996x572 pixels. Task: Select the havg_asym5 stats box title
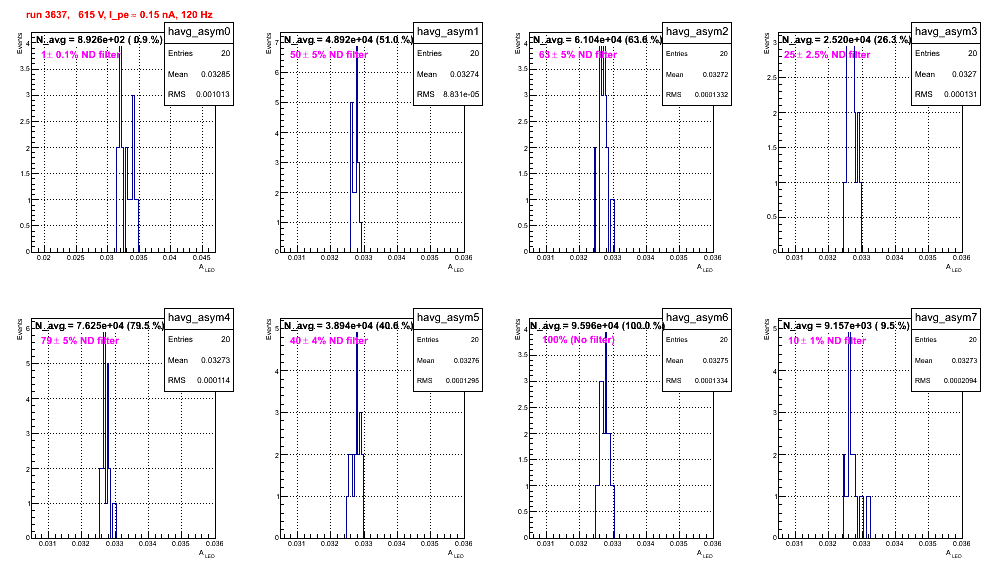[x=448, y=317]
